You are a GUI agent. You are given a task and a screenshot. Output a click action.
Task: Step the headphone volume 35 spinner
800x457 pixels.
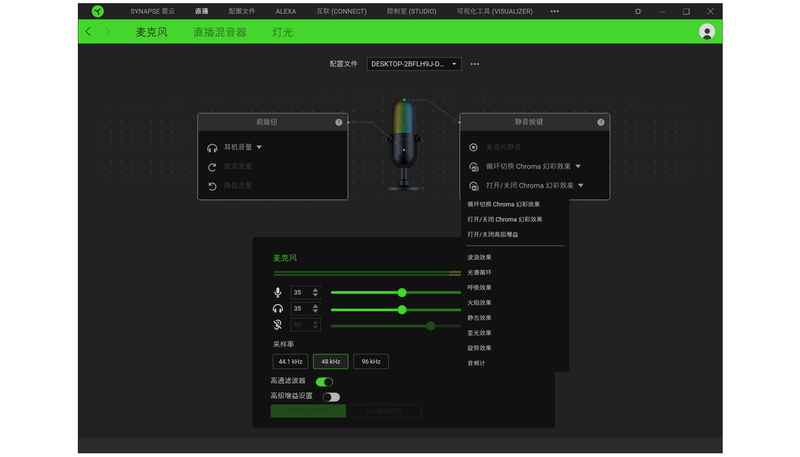pos(315,309)
